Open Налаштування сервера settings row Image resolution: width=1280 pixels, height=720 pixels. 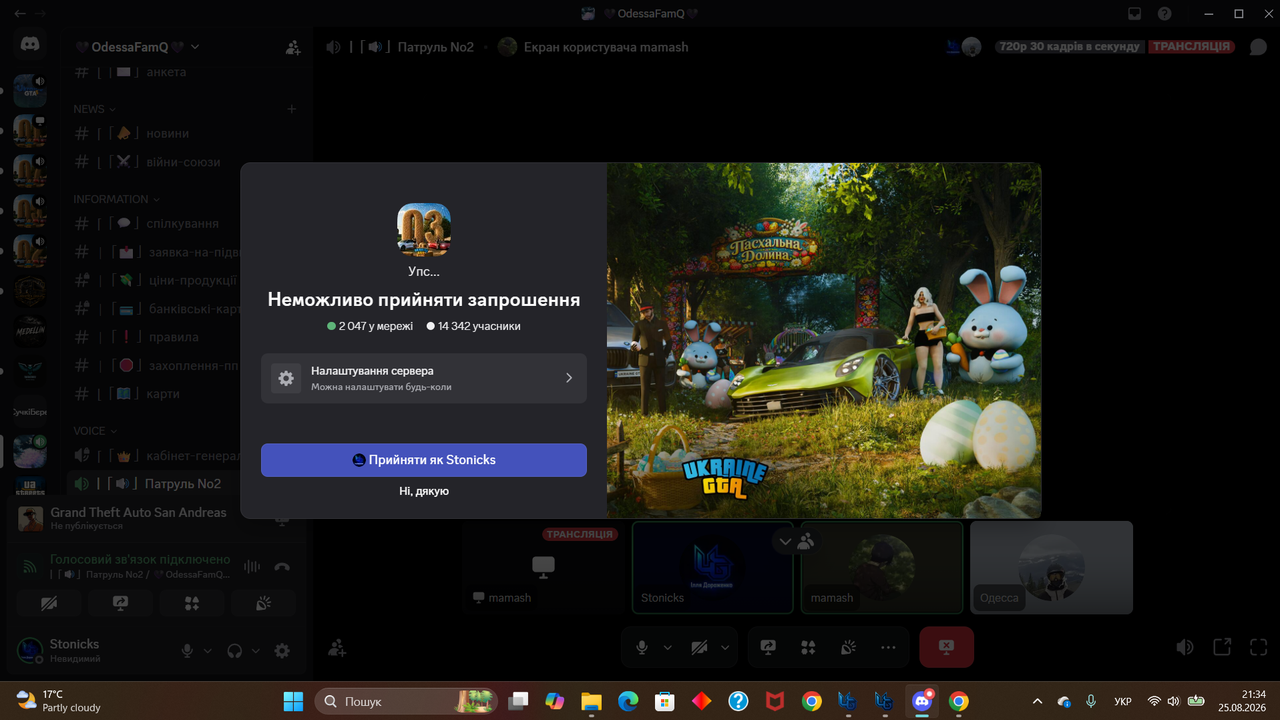tap(424, 378)
